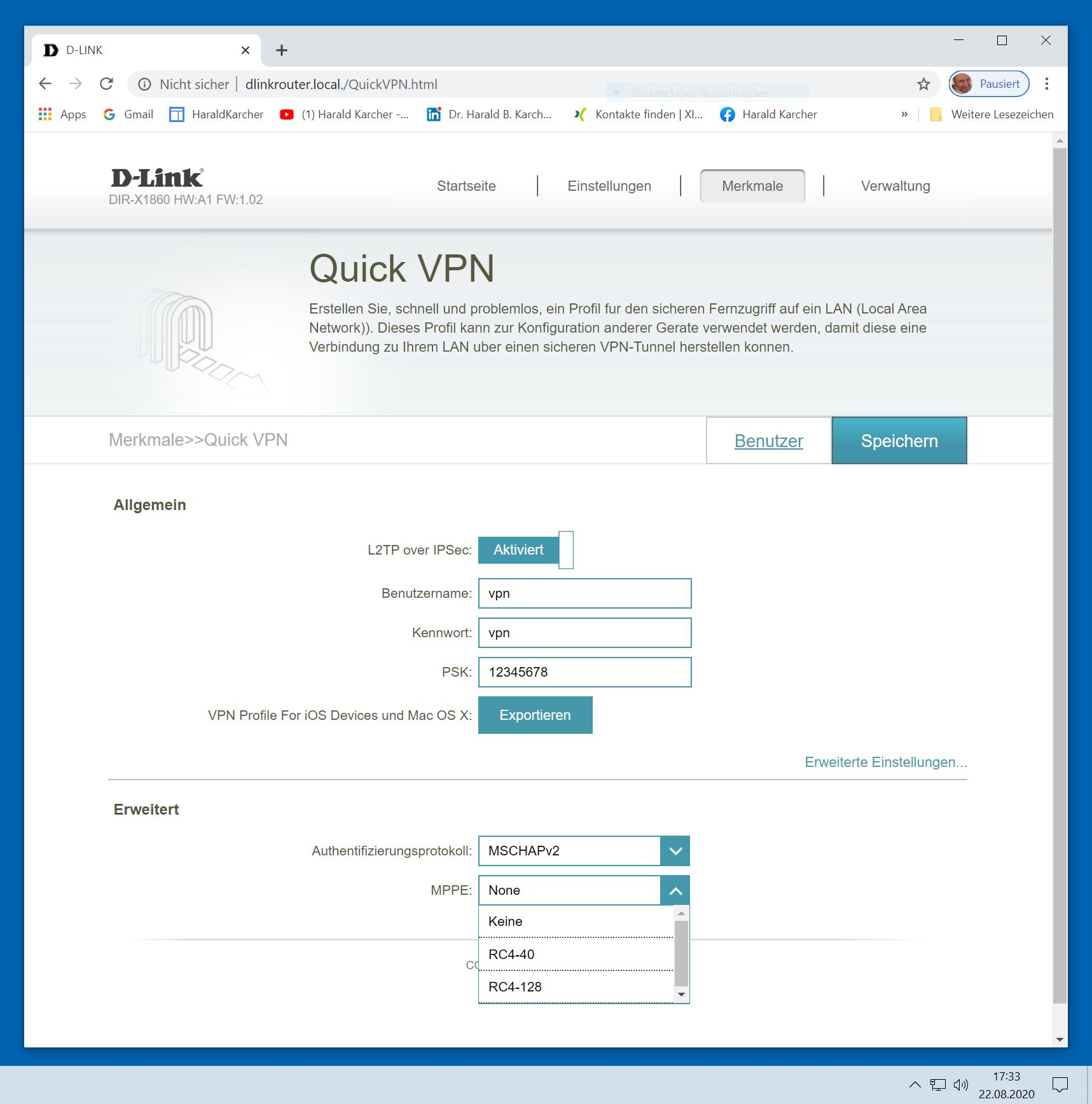Open the Chrome three-dot menu
Image resolution: width=1092 pixels, height=1104 pixels.
click(x=1046, y=84)
